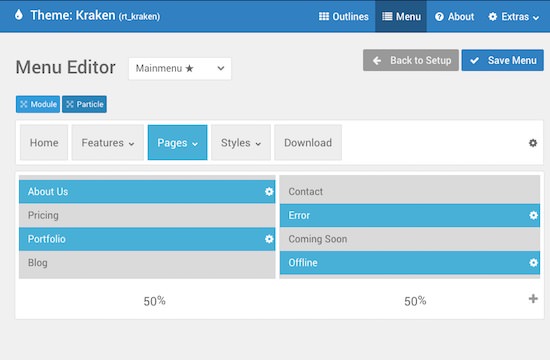Open settings gear for Offline item
The height and width of the screenshot is (360, 550).
pyautogui.click(x=533, y=262)
